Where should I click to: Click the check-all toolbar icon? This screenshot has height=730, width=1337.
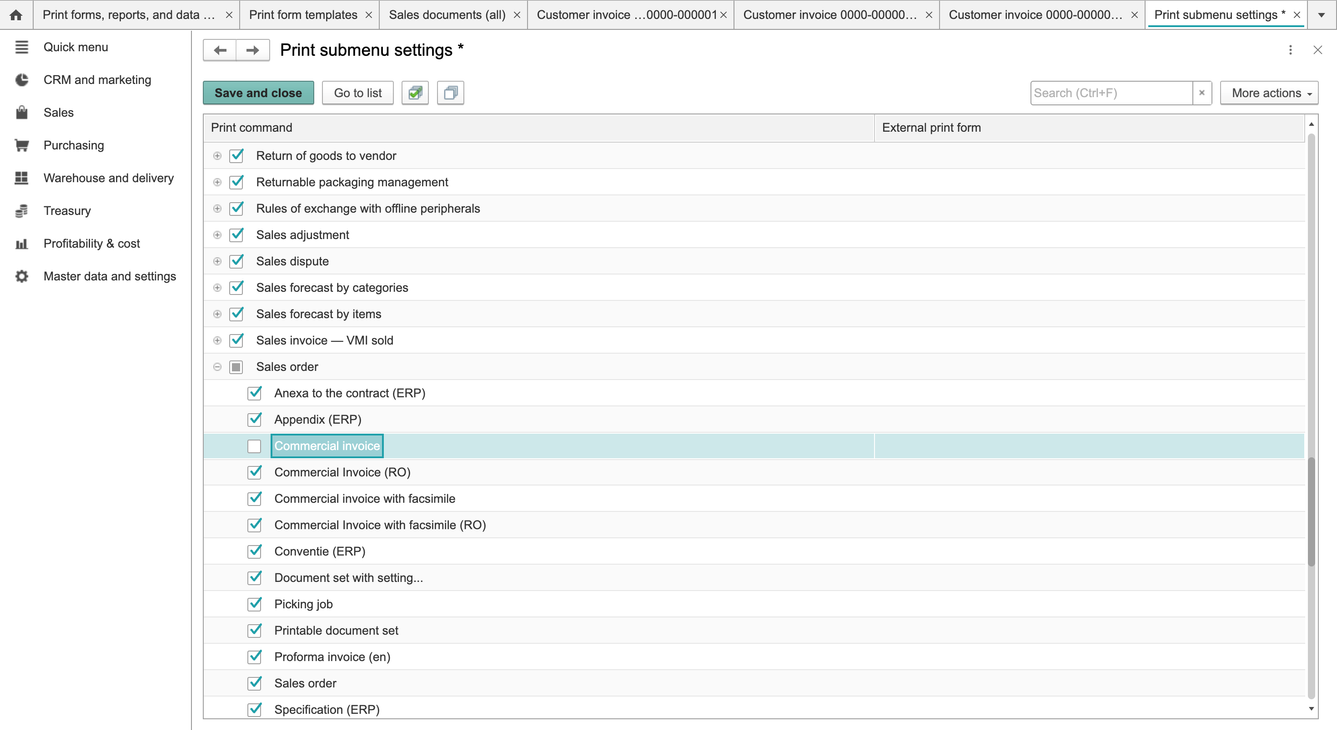click(415, 93)
